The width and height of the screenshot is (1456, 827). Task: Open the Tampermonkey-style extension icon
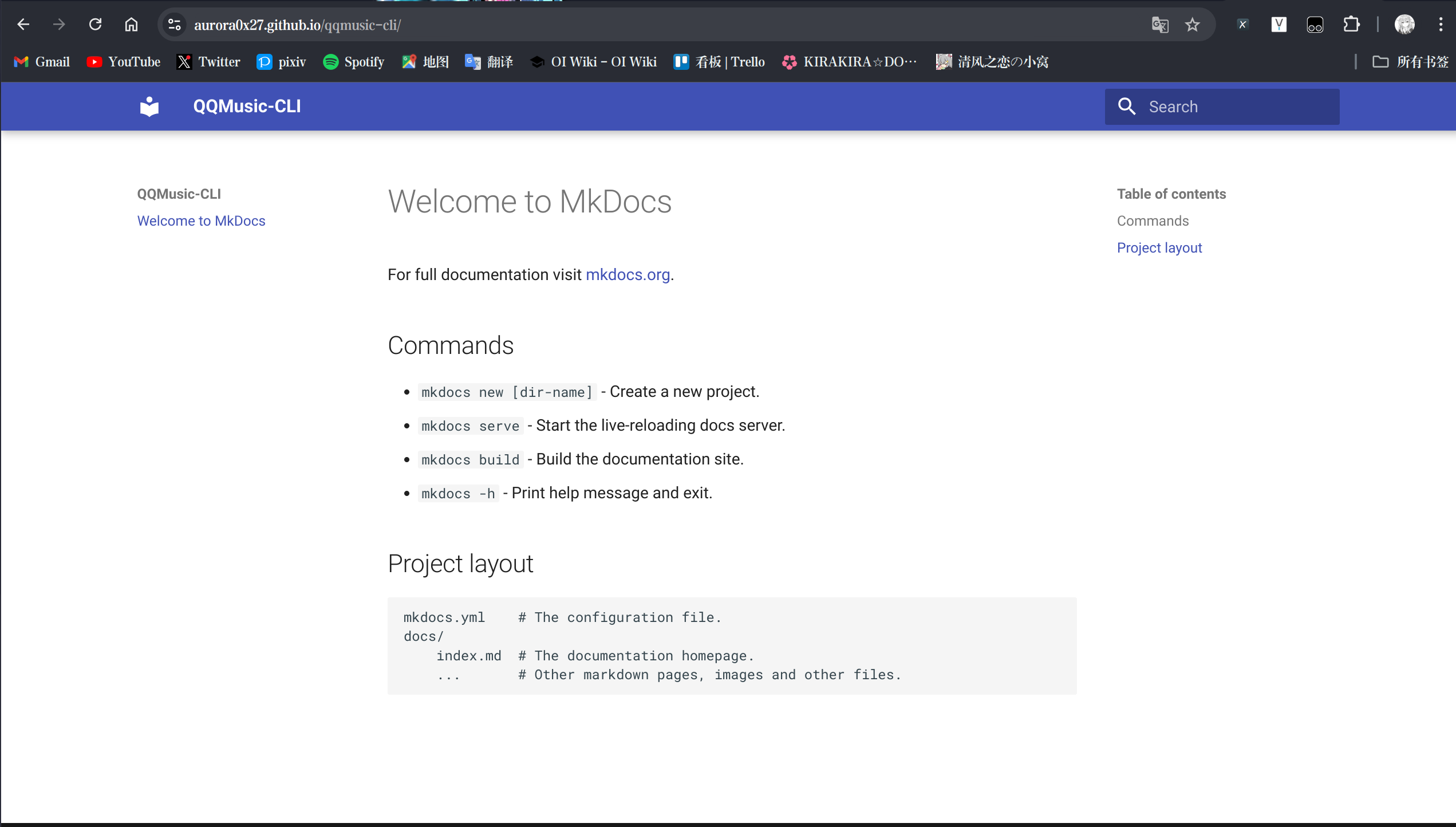(x=1315, y=25)
